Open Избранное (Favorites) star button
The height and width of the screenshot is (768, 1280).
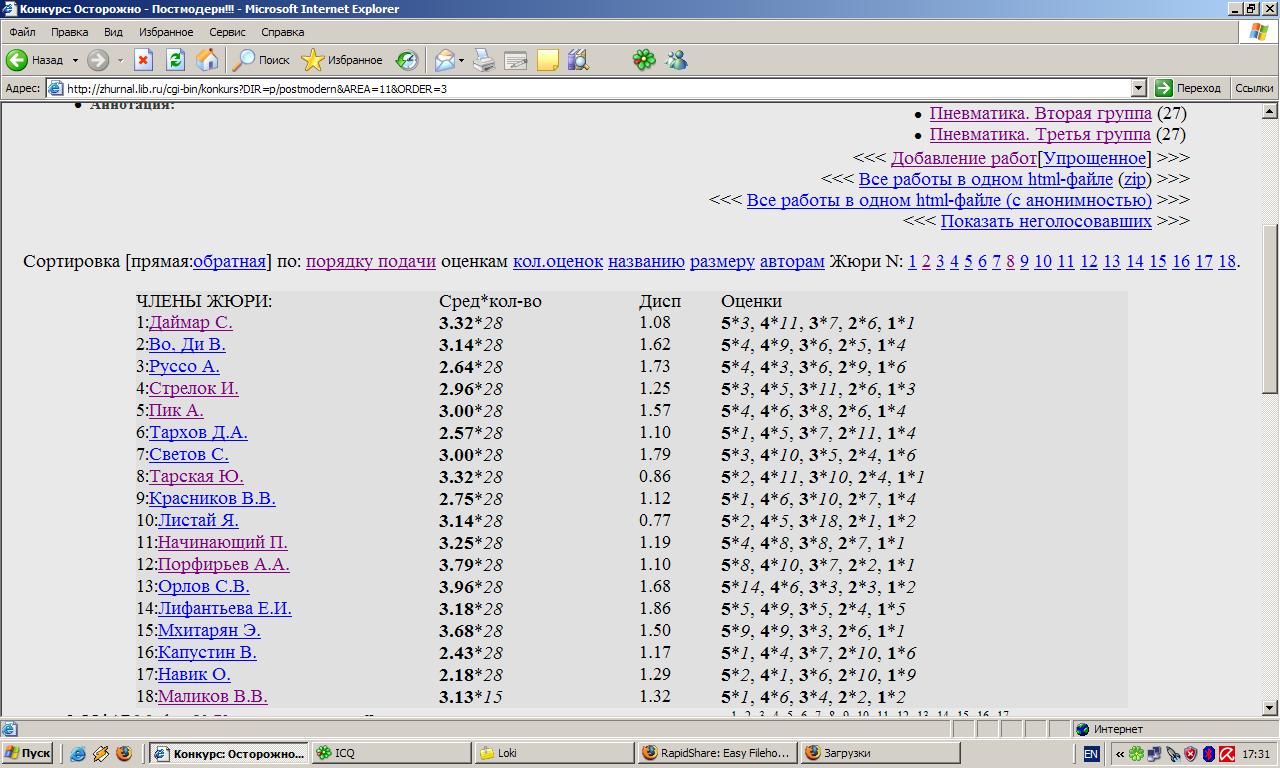[x=342, y=60]
